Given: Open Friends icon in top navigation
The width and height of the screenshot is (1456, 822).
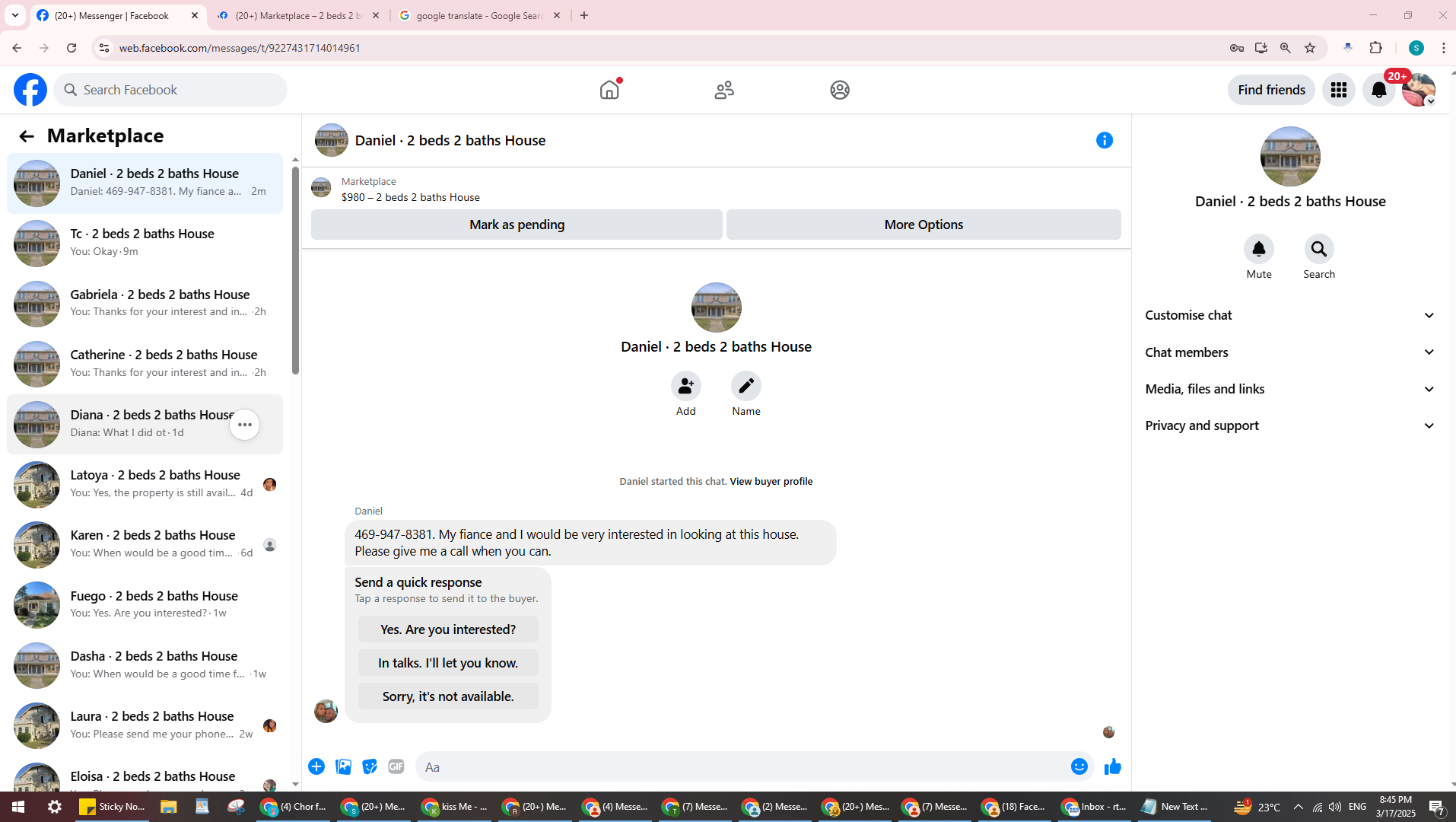Looking at the screenshot, I should pyautogui.click(x=724, y=90).
